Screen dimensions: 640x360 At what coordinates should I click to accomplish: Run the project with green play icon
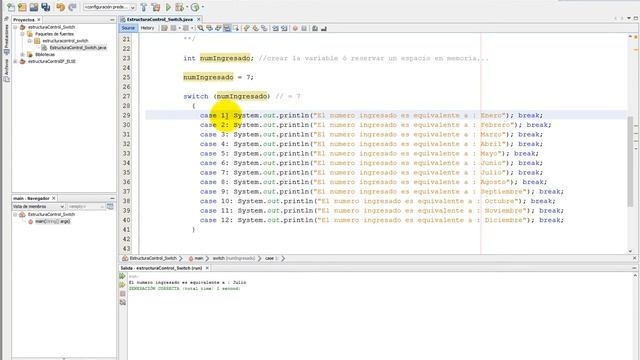(x=168, y=7)
